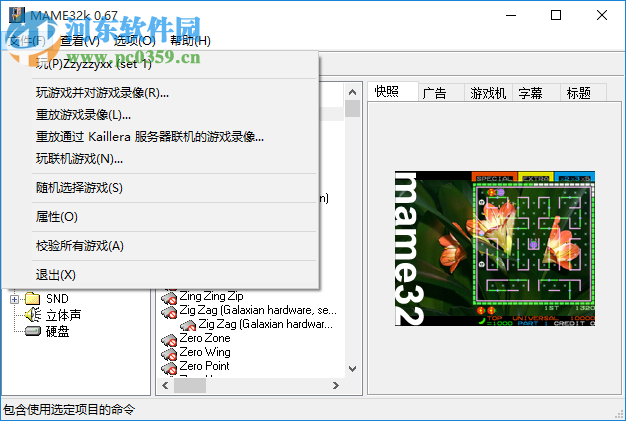This screenshot has height=421, width=626.
Task: Maximize the MAME32k window
Action: pos(556,15)
